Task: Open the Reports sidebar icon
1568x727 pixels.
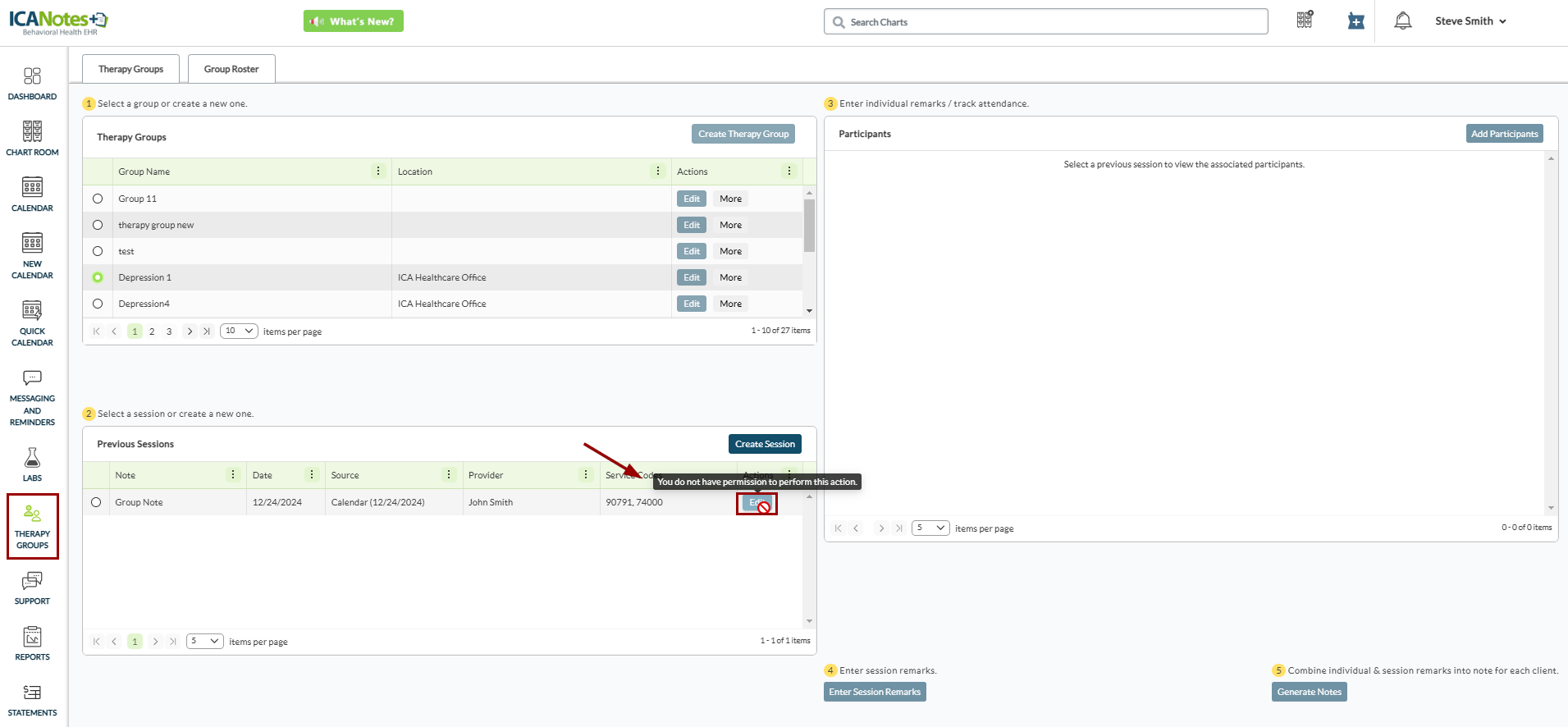Action: coord(32,643)
